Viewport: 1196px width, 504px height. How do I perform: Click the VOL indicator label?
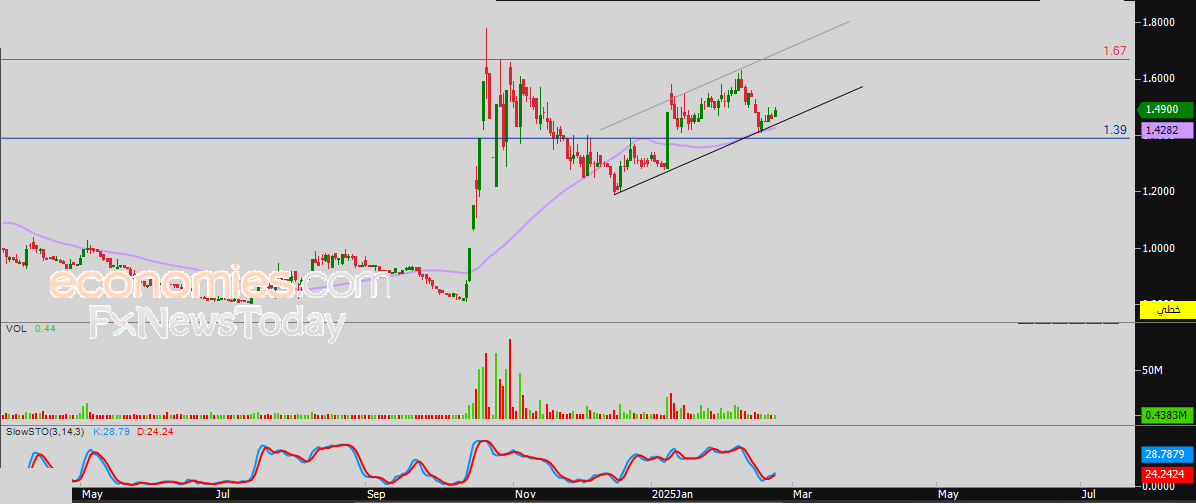point(16,329)
